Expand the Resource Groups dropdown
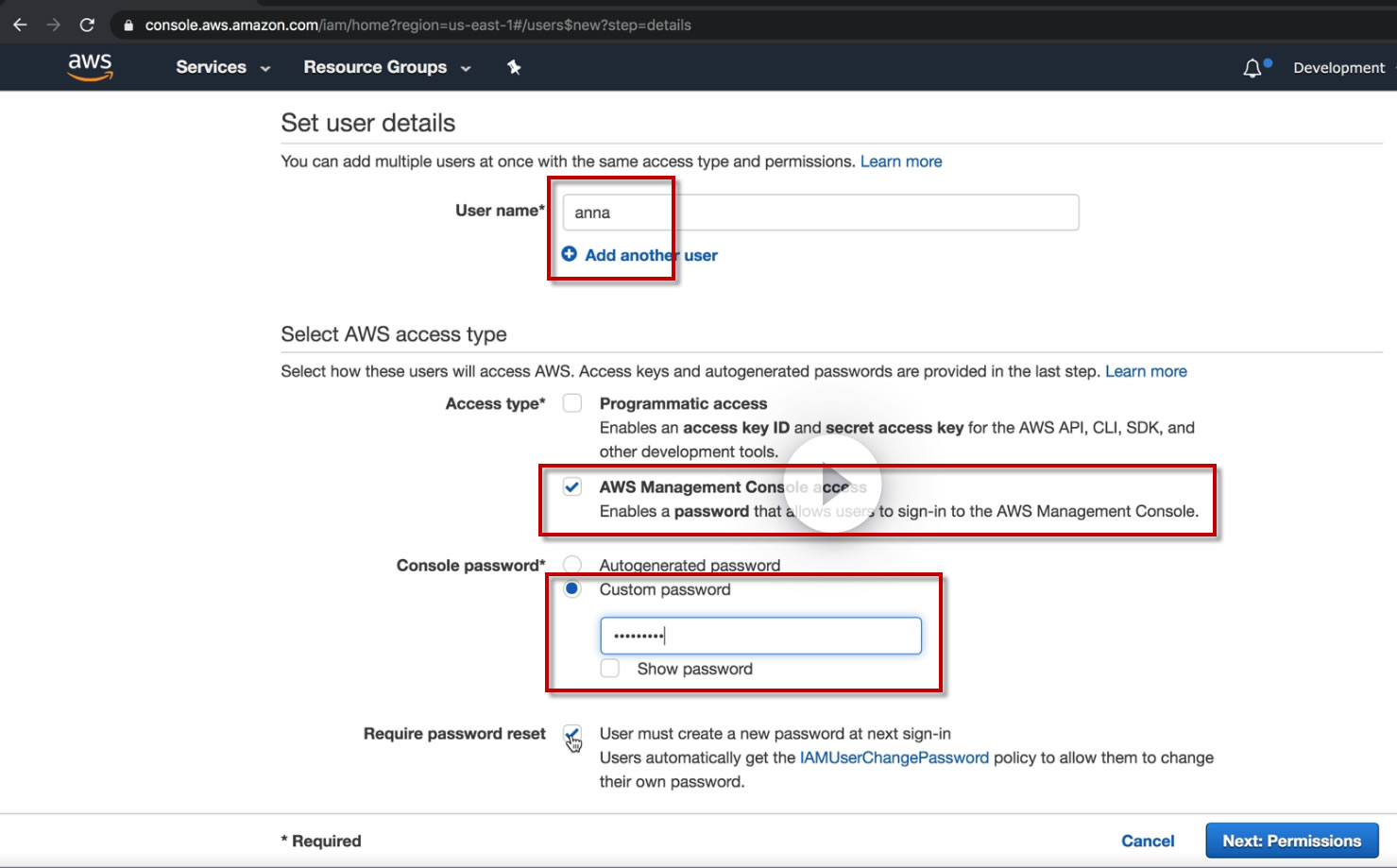The height and width of the screenshot is (868, 1397). click(x=386, y=67)
